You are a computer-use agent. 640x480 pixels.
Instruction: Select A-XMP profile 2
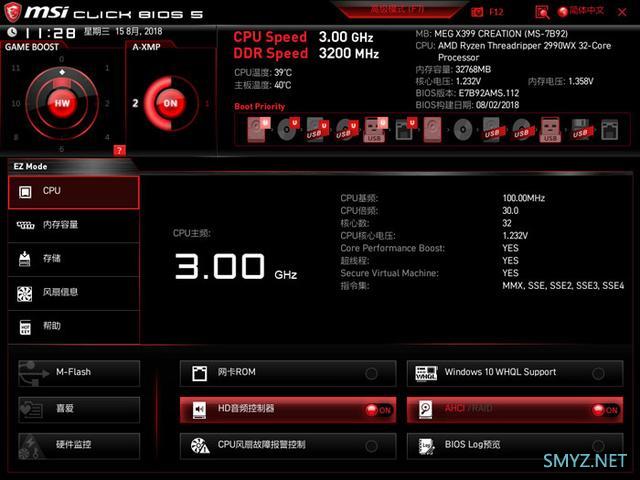pos(135,103)
